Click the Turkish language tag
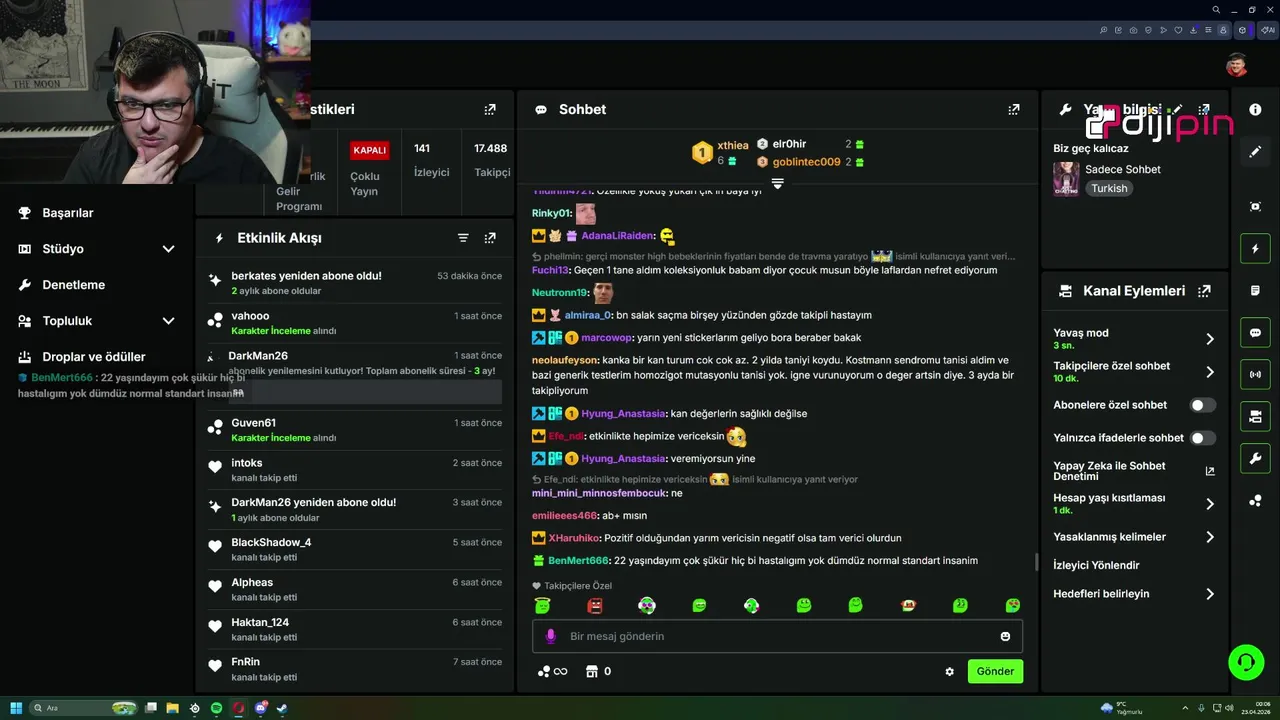This screenshot has height=720, width=1280. (1109, 188)
